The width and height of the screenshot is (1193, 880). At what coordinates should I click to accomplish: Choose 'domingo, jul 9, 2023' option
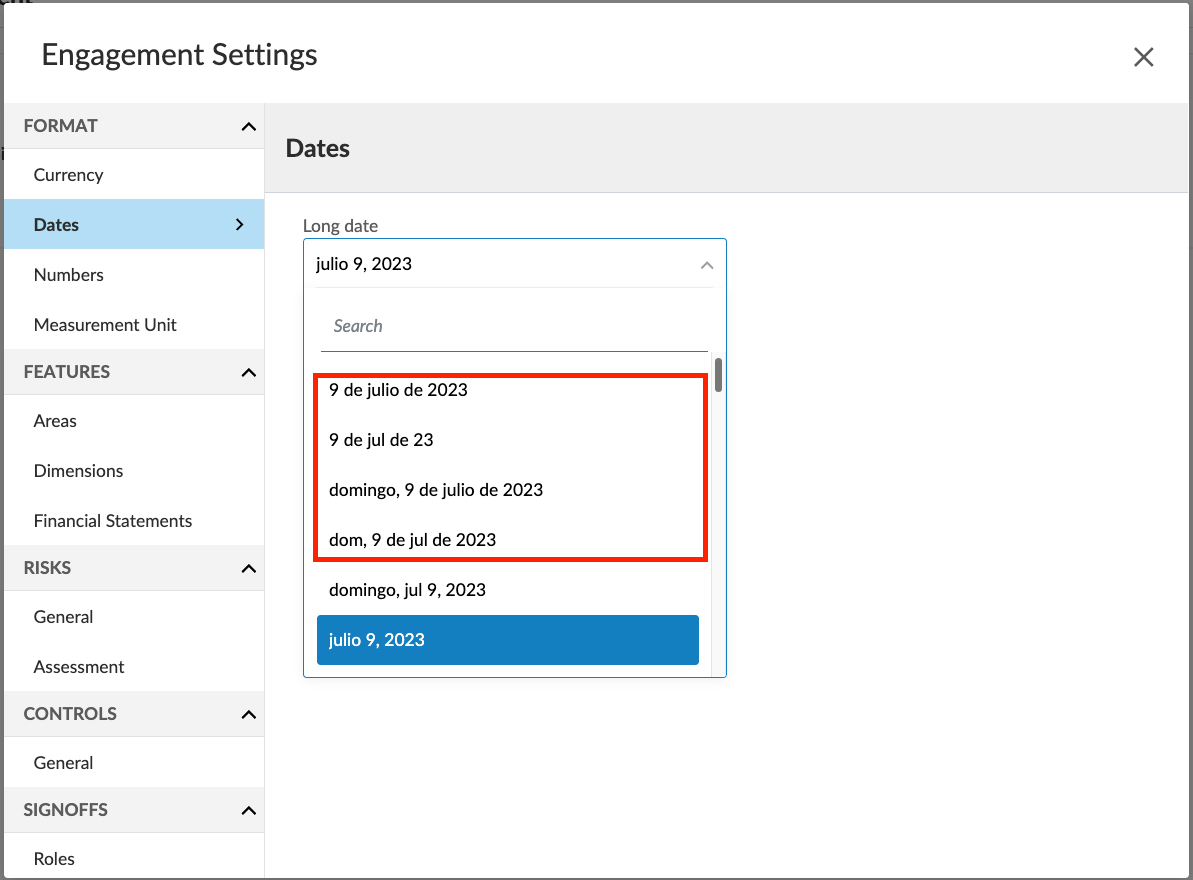click(507, 590)
